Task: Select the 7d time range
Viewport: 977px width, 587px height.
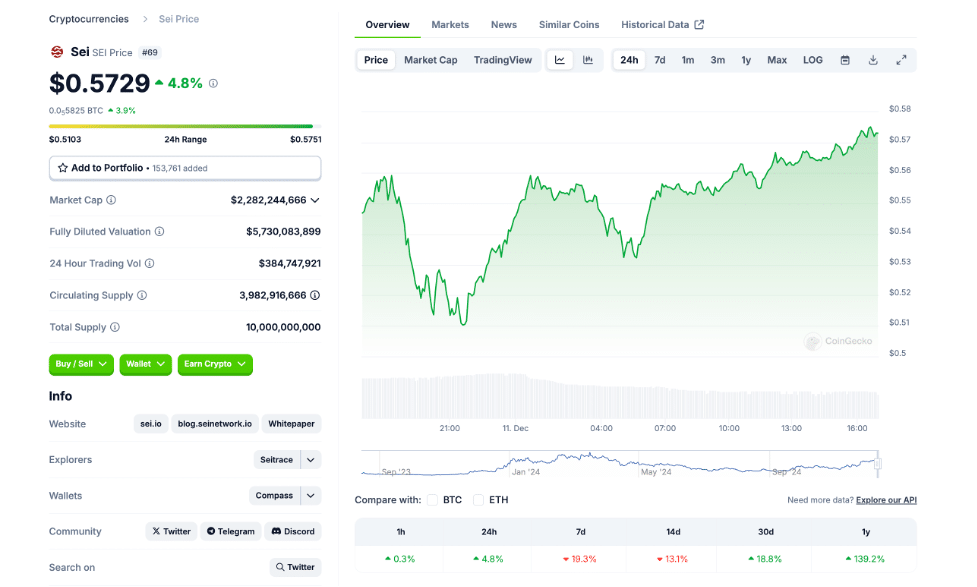Action: click(x=660, y=60)
